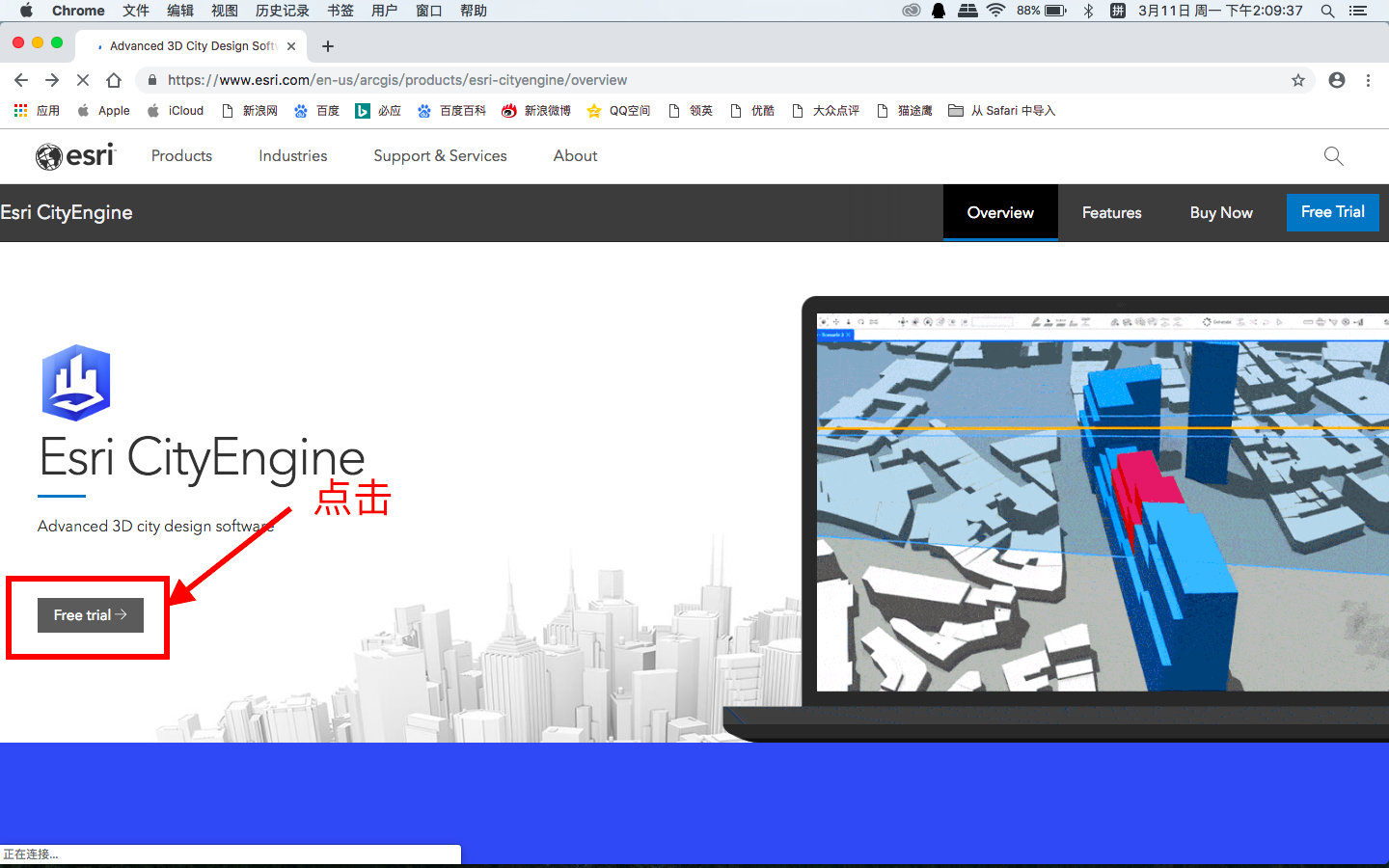This screenshot has height=868, width=1389.
Task: Click the QQ penguin menu bar icon
Action: (x=939, y=11)
